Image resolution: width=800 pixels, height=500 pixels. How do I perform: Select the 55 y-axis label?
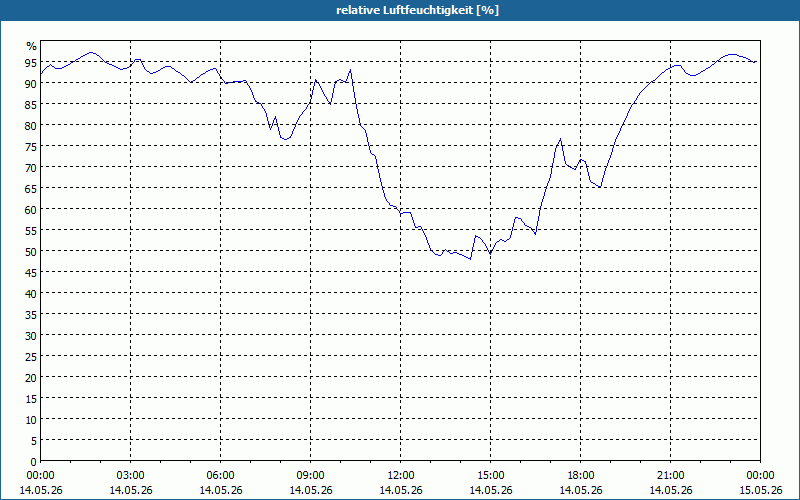pos(31,231)
